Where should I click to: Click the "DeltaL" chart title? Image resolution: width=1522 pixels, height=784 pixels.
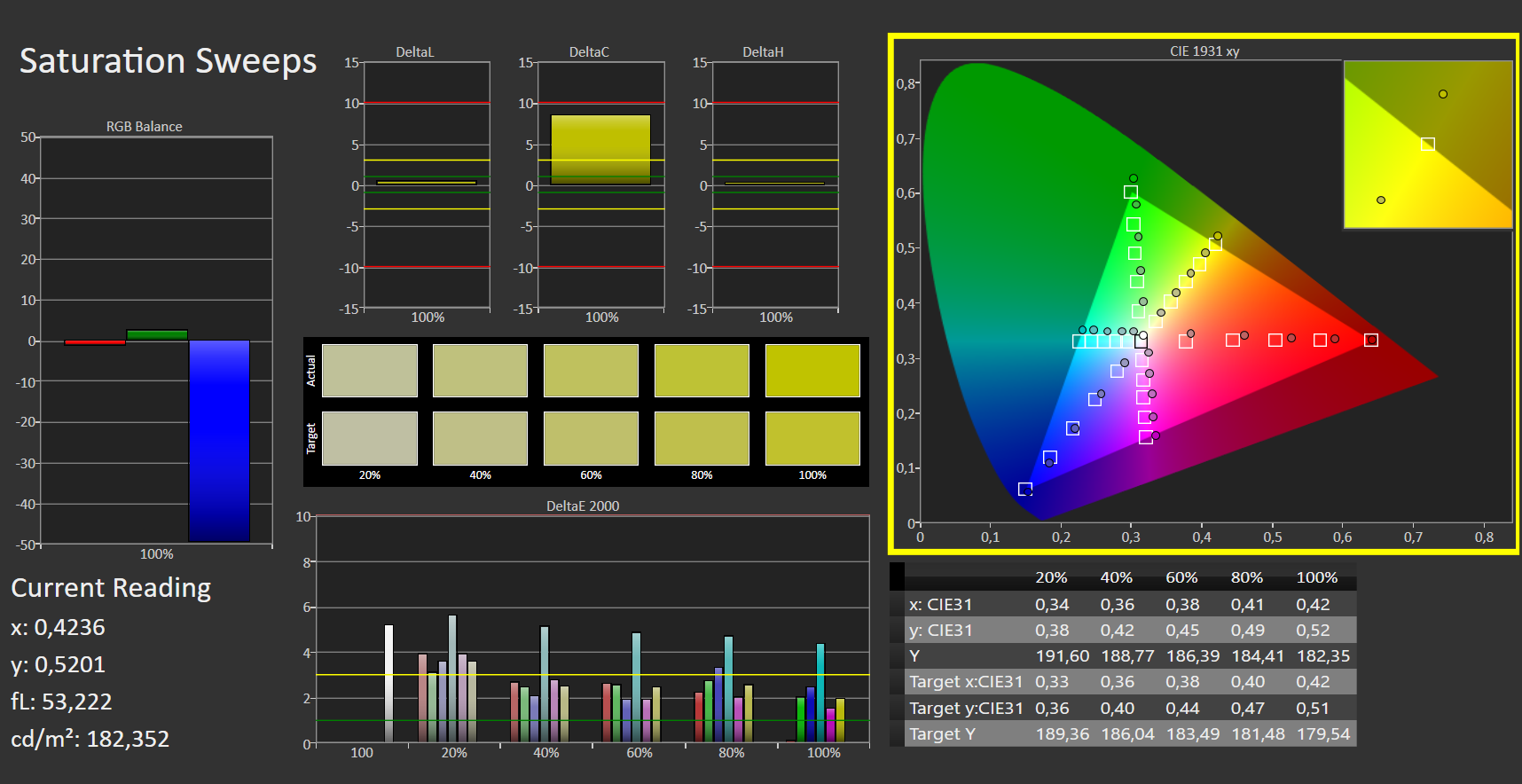coord(415,52)
